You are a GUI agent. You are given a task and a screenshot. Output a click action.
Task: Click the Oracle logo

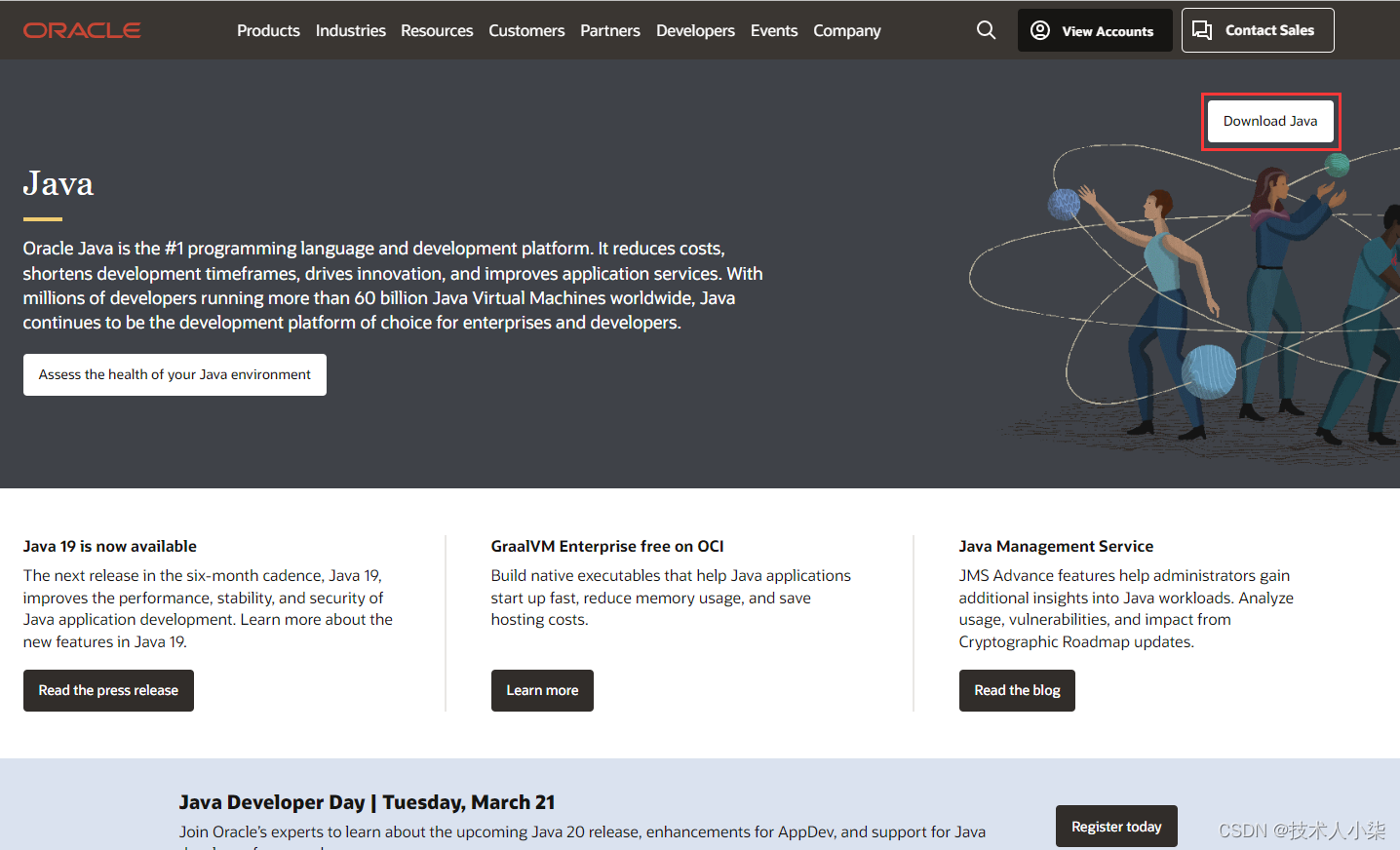pyautogui.click(x=82, y=30)
